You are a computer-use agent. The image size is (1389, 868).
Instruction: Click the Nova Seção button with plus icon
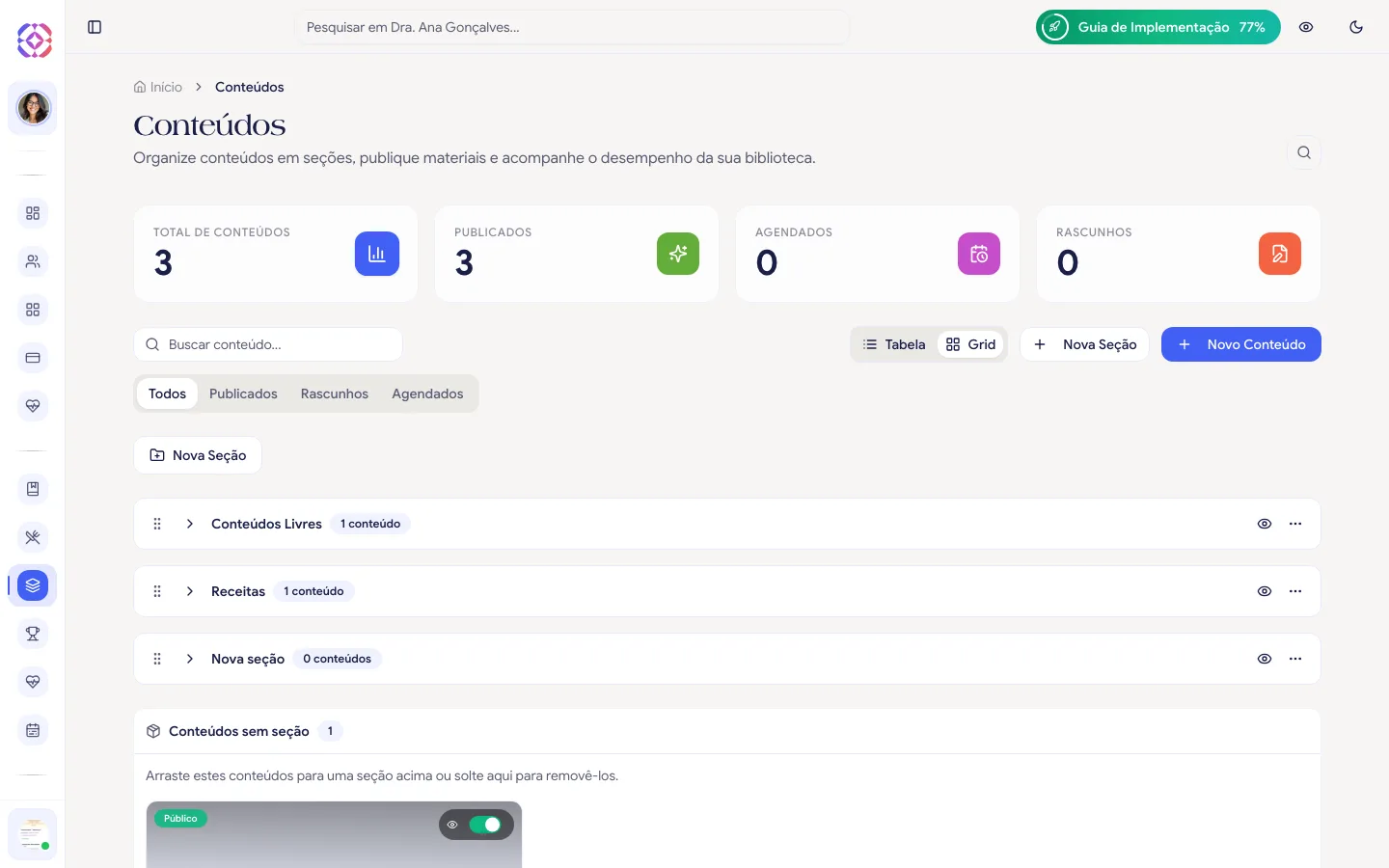1084,344
